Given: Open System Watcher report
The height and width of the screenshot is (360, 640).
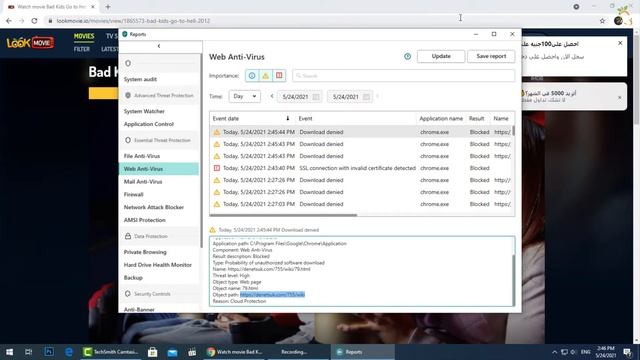Looking at the screenshot, I should 144,111.
